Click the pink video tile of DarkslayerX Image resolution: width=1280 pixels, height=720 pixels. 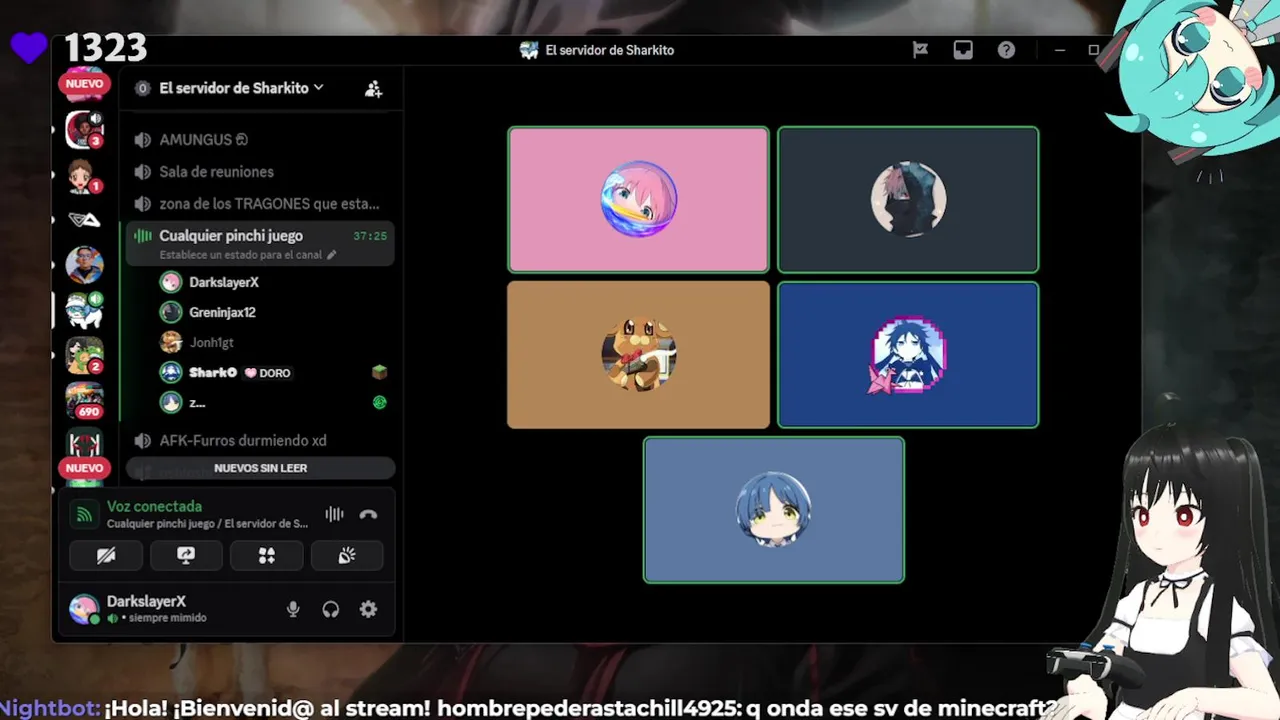(638, 200)
